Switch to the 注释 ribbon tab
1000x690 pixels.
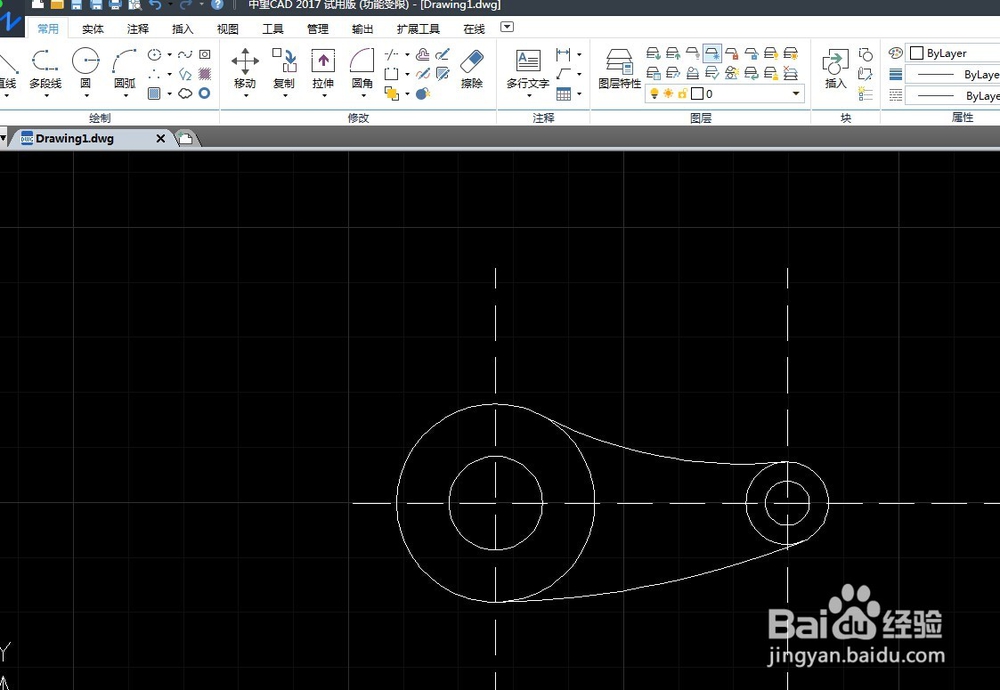(x=137, y=29)
